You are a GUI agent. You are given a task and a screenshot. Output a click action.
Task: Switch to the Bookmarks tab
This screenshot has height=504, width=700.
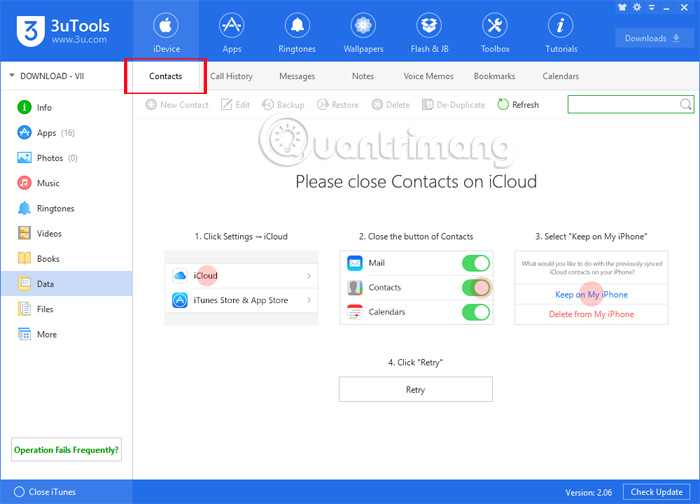tap(494, 76)
